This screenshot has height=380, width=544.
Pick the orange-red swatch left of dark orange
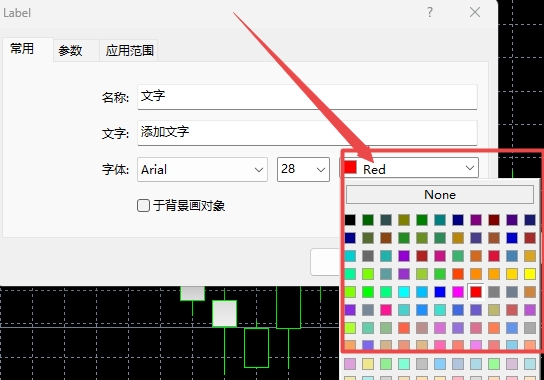(x=458, y=274)
